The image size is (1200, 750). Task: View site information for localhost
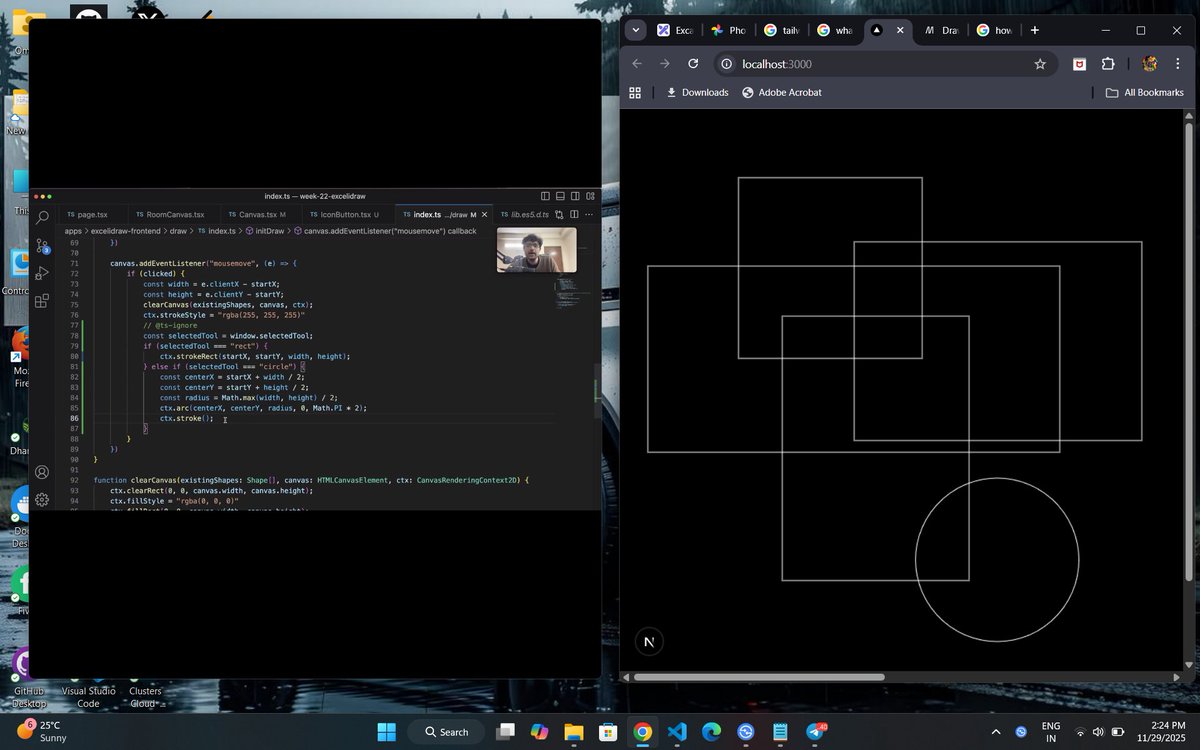pyautogui.click(x=726, y=64)
